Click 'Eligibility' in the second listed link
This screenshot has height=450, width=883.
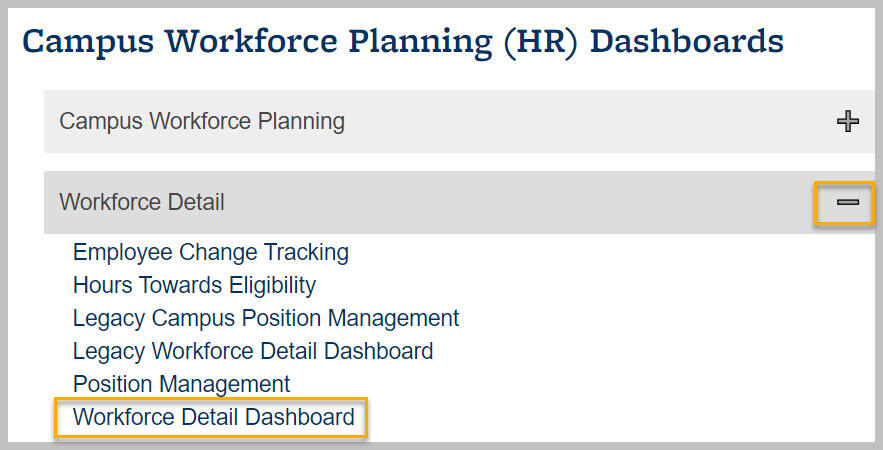[273, 285]
